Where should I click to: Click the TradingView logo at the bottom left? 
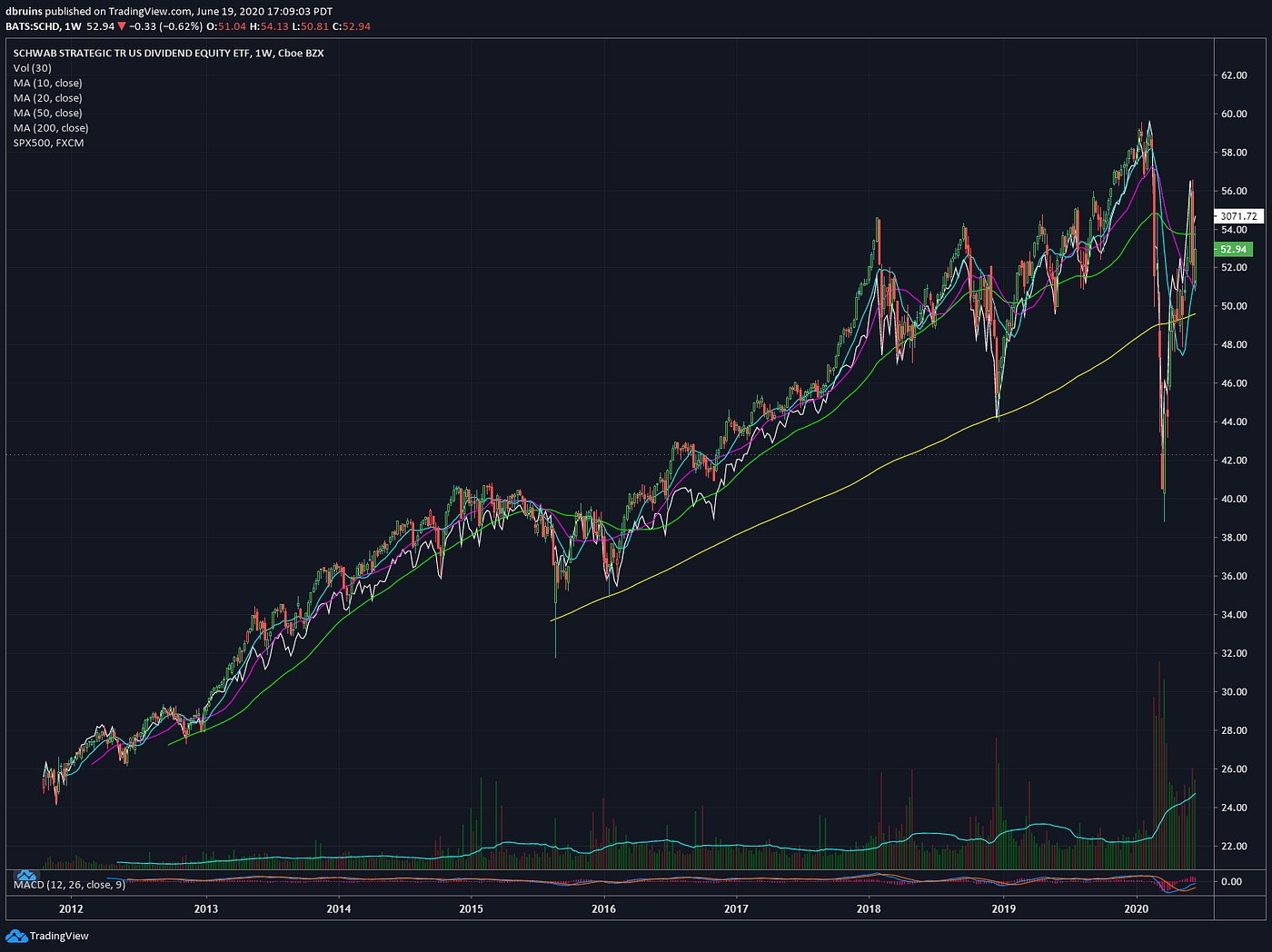click(x=48, y=936)
